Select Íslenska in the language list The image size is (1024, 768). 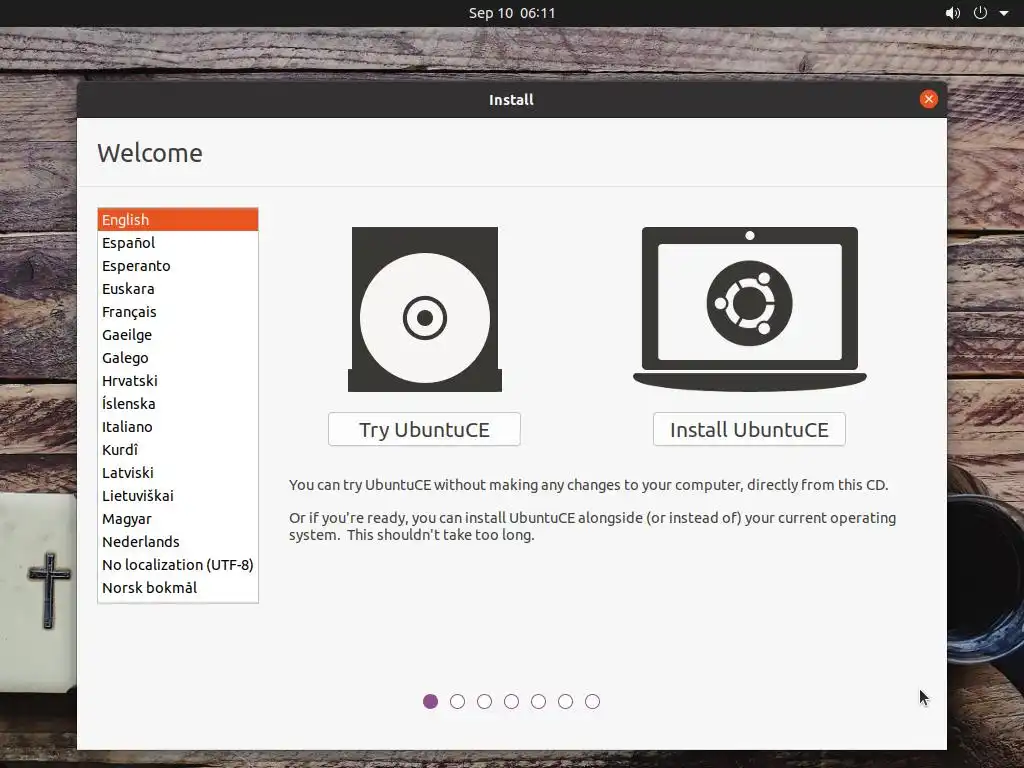178,404
